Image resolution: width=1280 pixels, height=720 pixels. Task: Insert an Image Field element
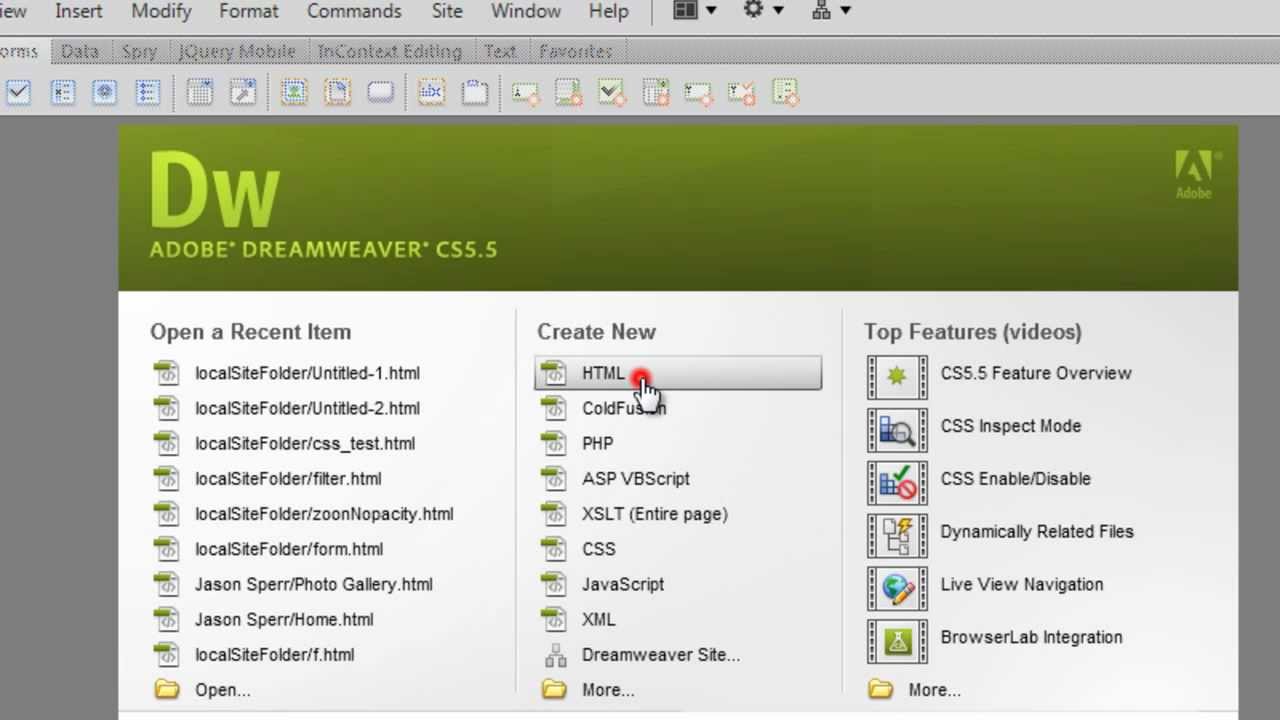pos(293,93)
